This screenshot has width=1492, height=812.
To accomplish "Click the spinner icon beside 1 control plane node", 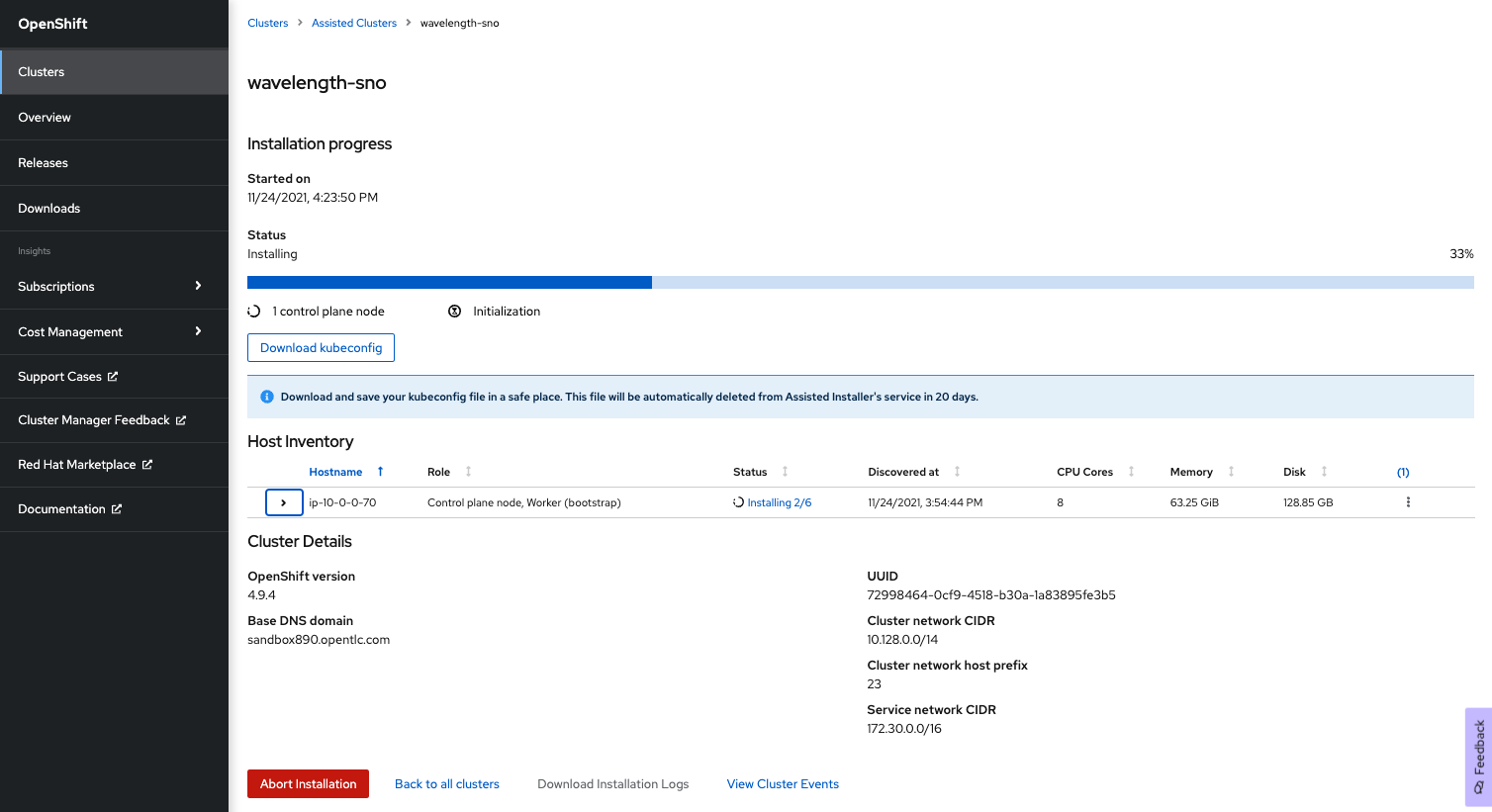I will [x=254, y=311].
